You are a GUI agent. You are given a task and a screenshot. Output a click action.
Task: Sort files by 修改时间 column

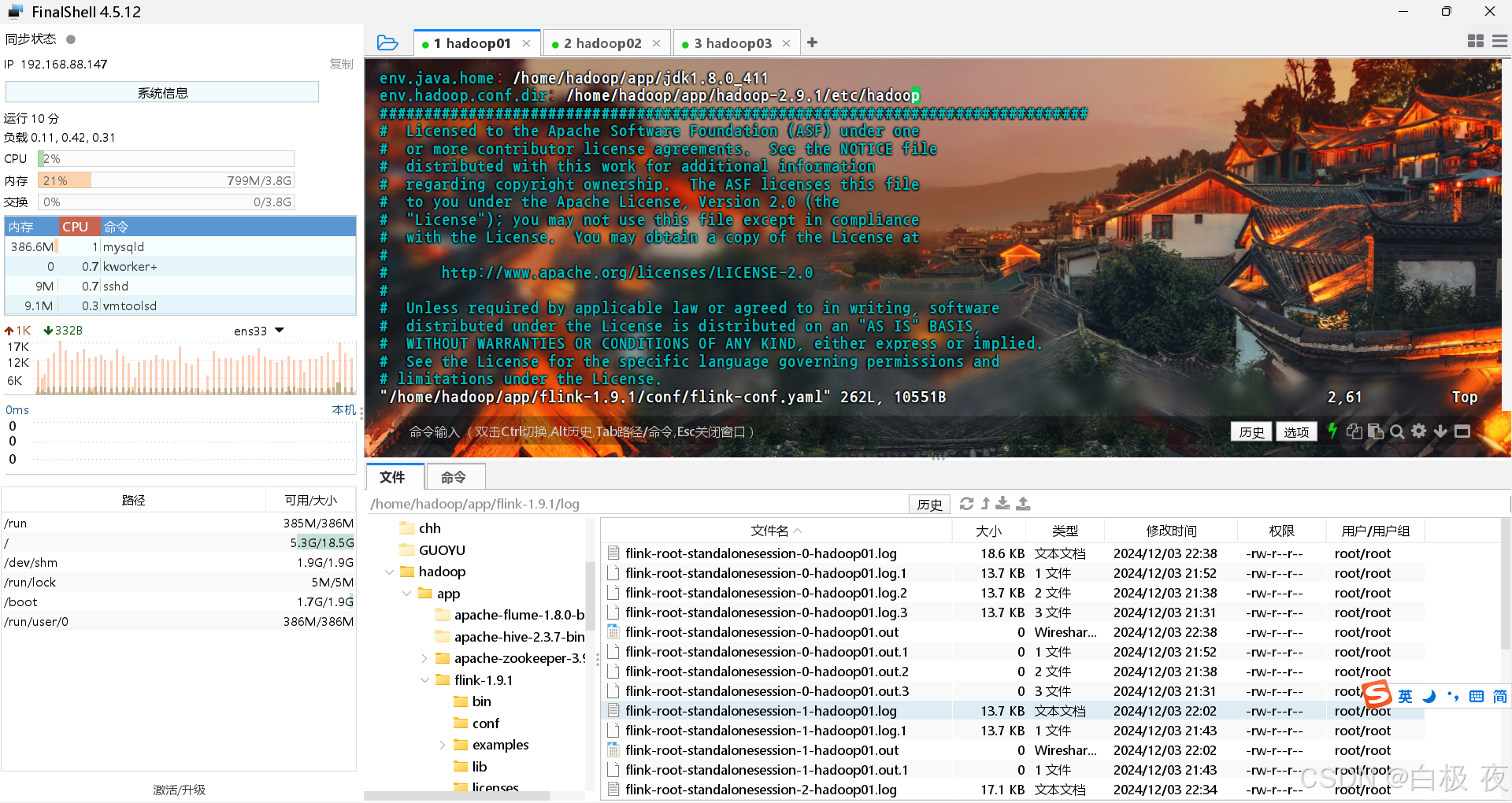pos(1171,531)
